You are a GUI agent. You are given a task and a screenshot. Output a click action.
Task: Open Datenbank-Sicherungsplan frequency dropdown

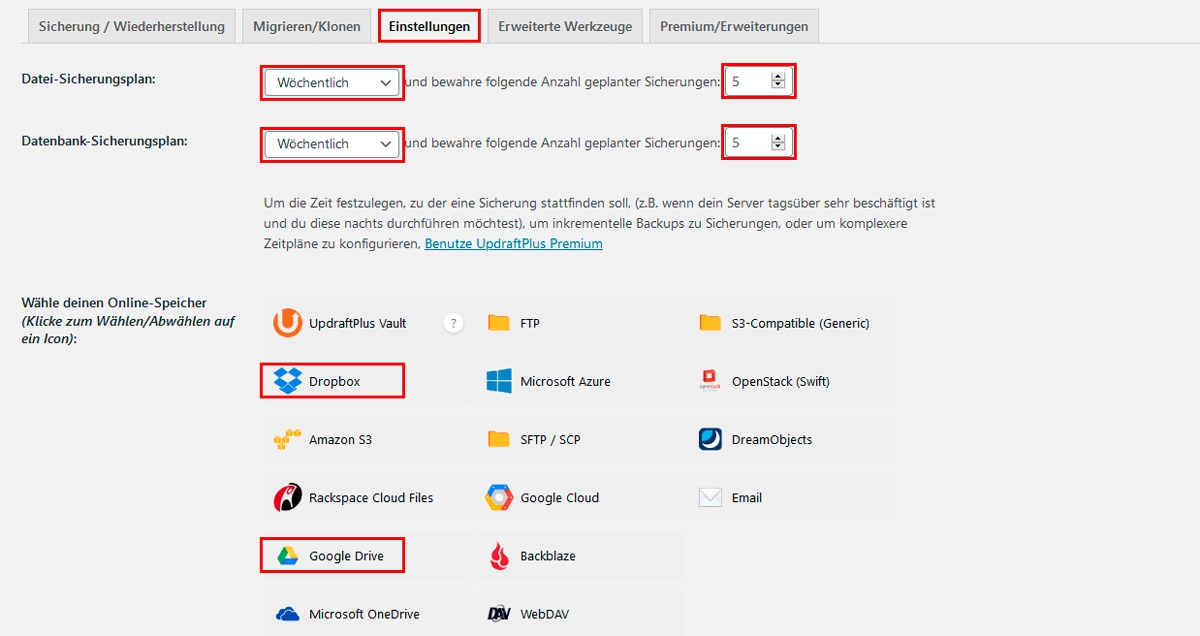pyautogui.click(x=332, y=144)
